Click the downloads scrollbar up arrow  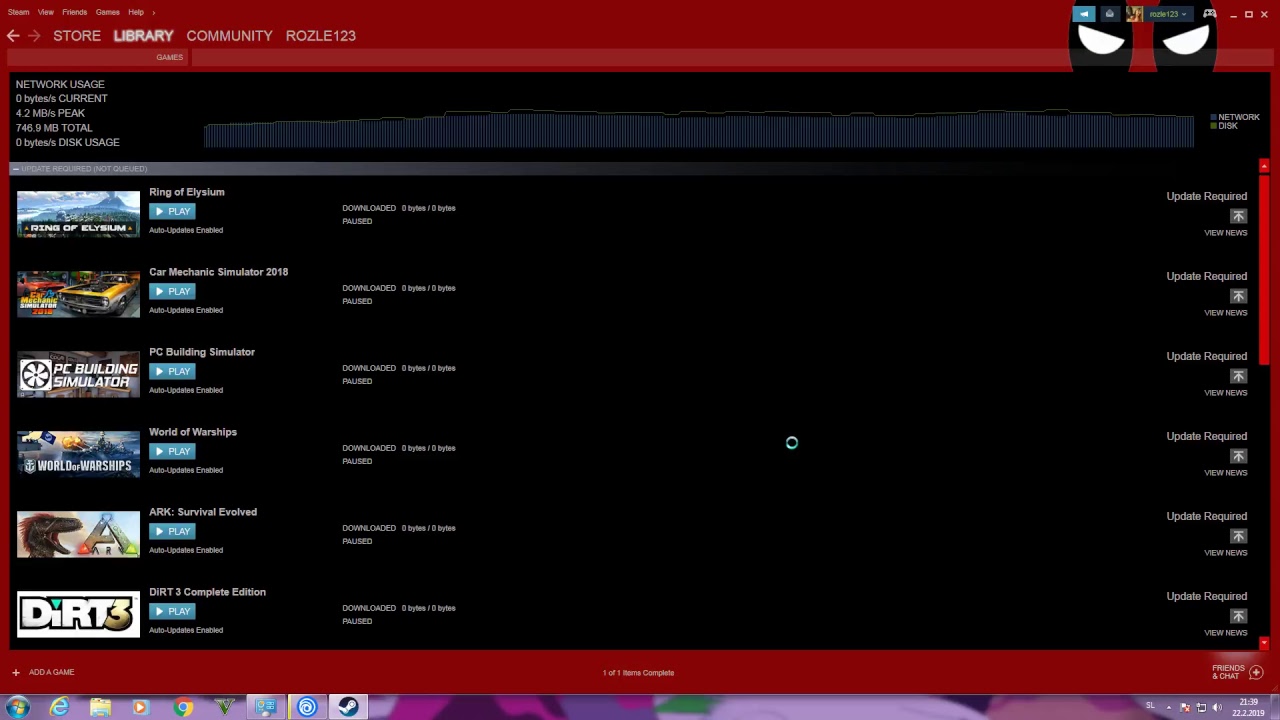point(1264,166)
